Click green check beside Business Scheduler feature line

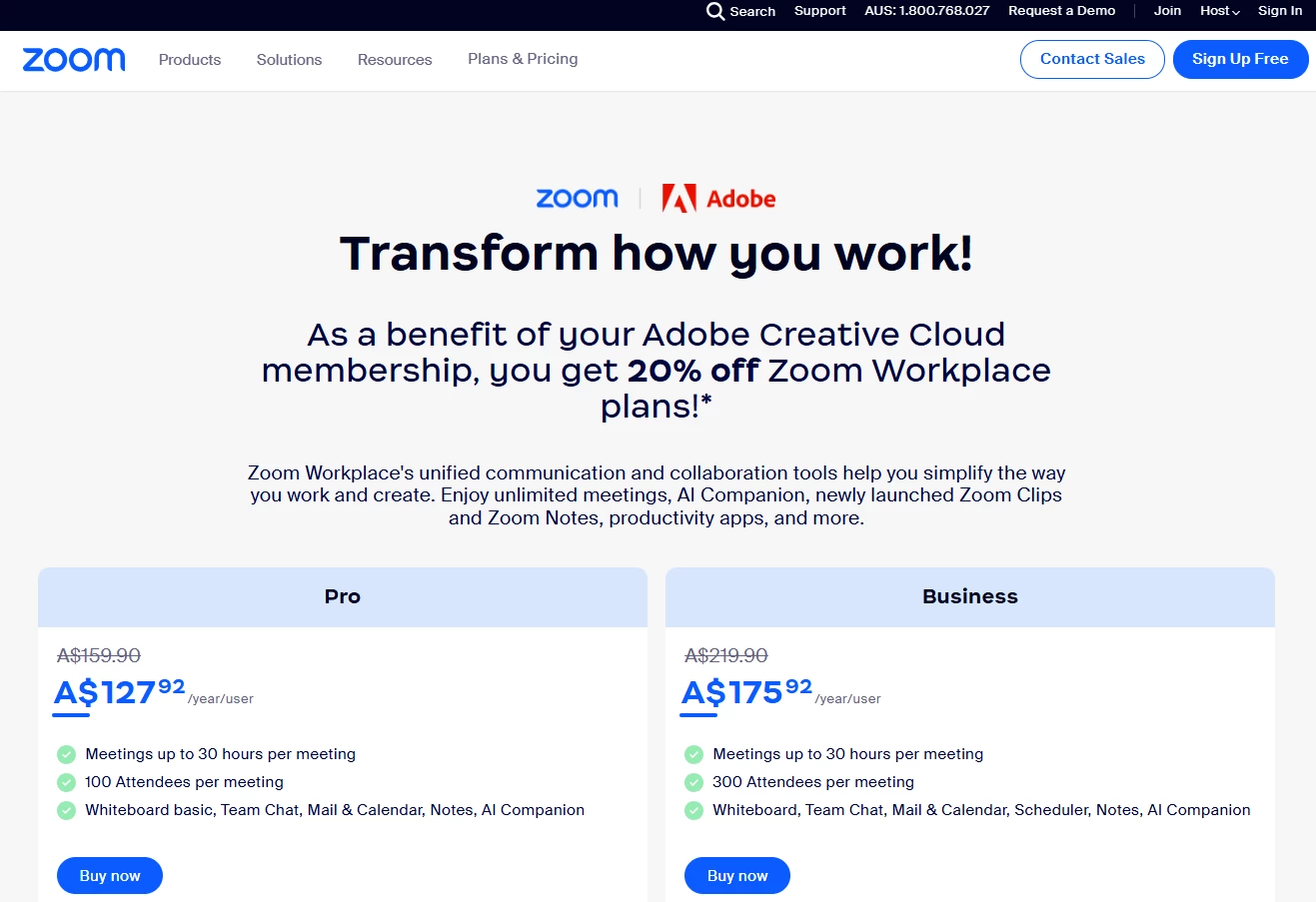(694, 810)
